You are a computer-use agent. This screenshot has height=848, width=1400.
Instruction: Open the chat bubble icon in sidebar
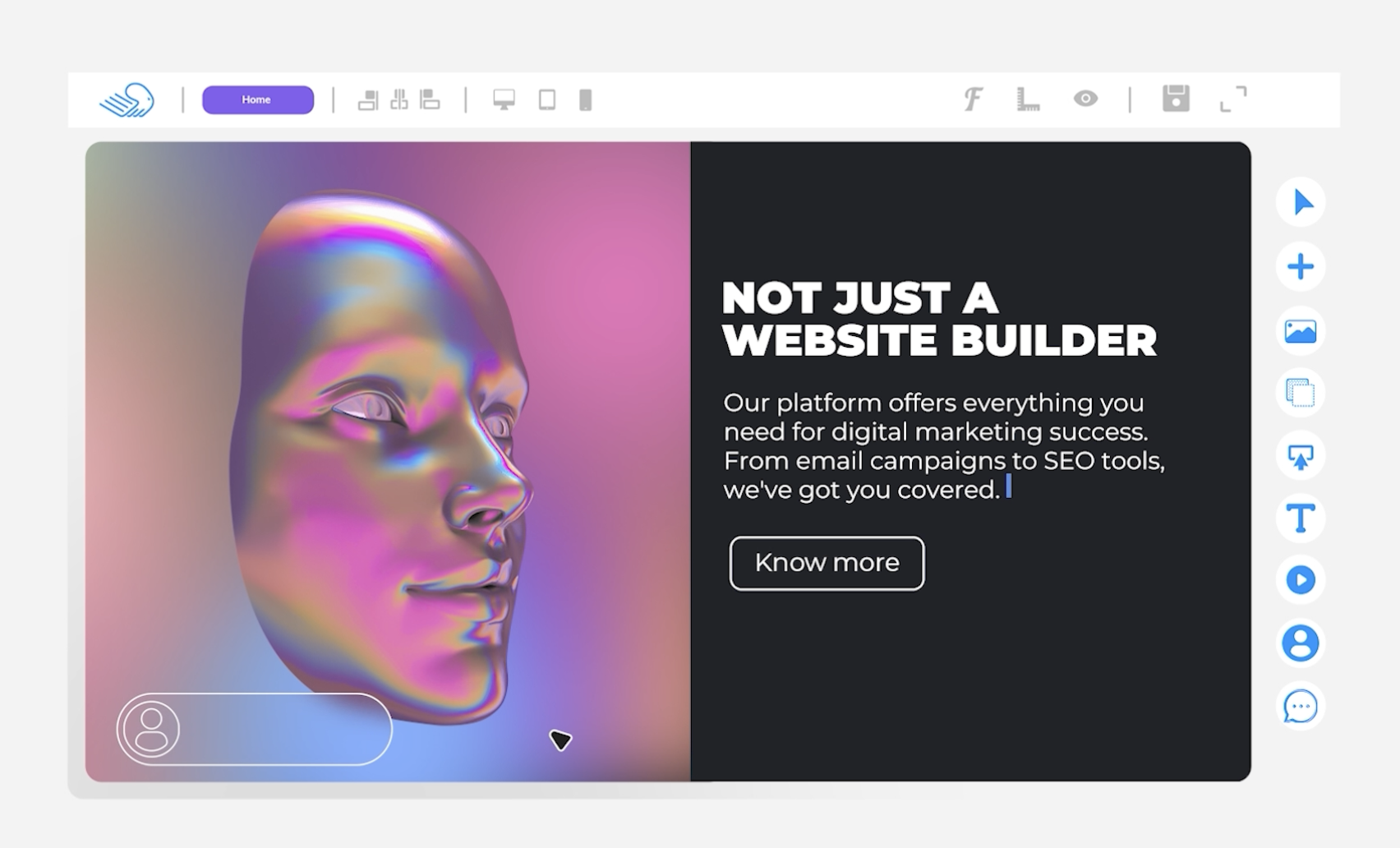(x=1301, y=706)
